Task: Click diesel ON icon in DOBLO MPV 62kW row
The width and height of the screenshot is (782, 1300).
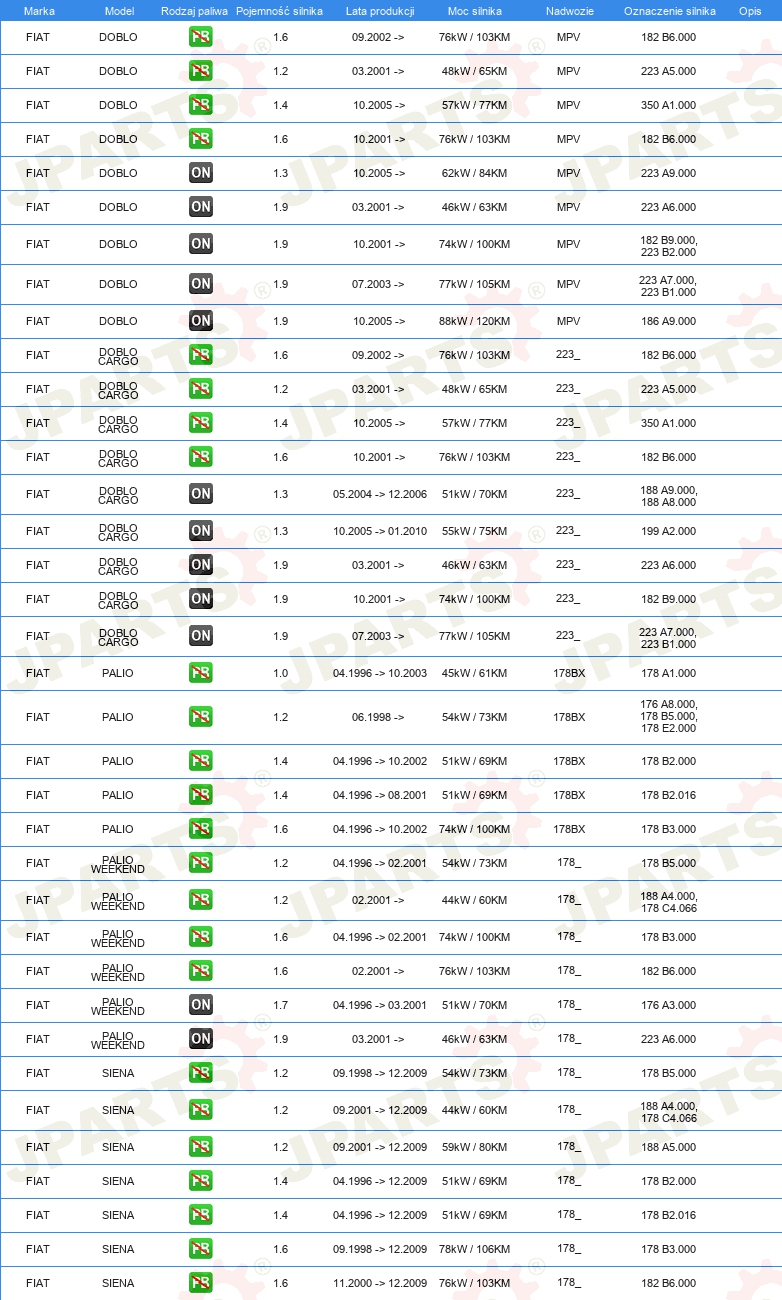Action: (x=201, y=173)
